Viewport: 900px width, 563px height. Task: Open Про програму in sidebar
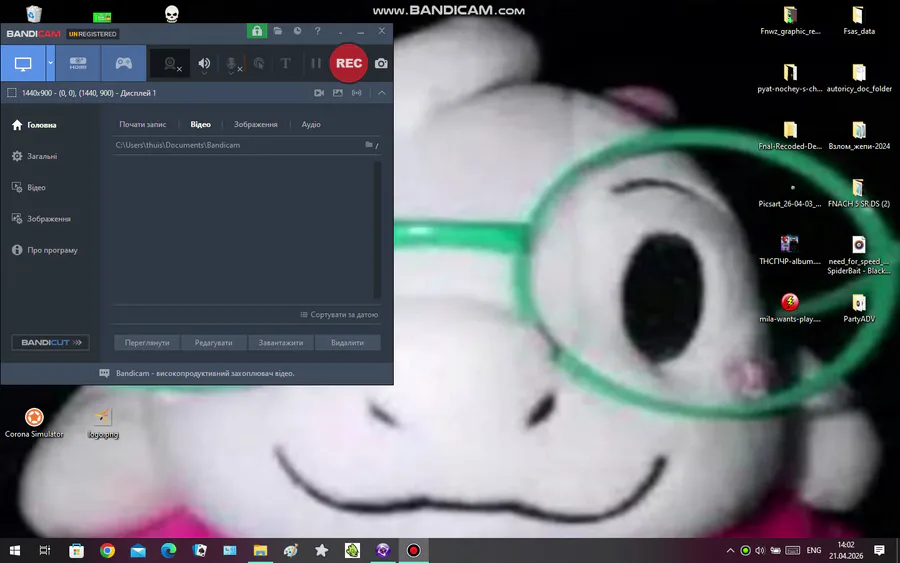(x=45, y=250)
